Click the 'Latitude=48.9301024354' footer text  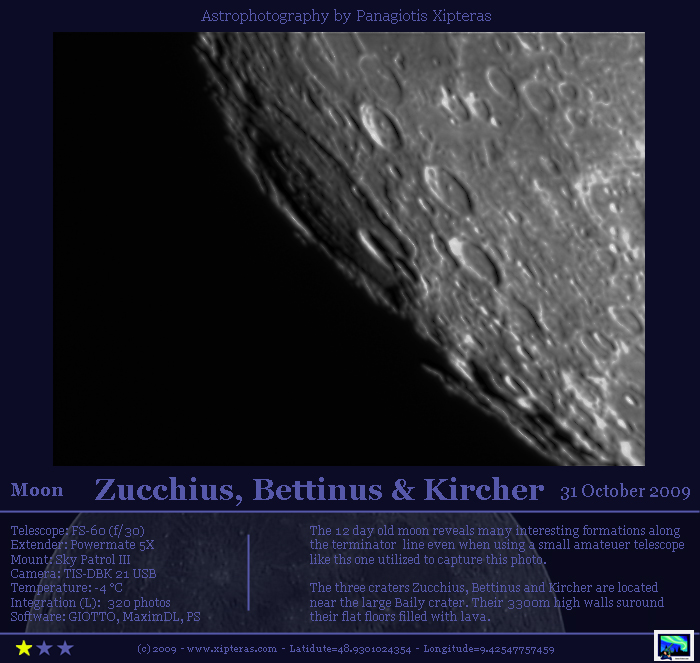click(350, 649)
